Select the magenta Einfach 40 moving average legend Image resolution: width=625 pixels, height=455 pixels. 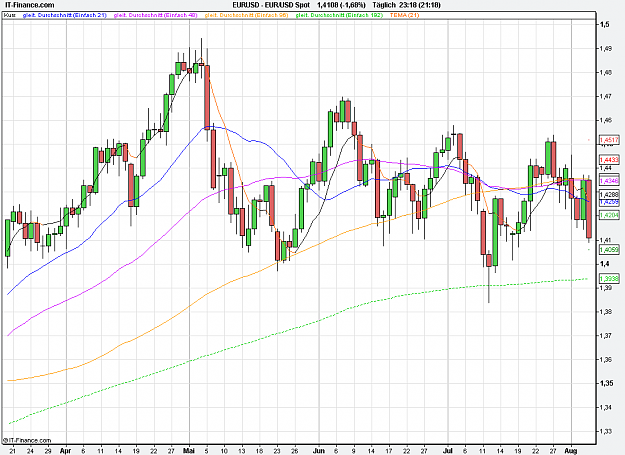155,15
